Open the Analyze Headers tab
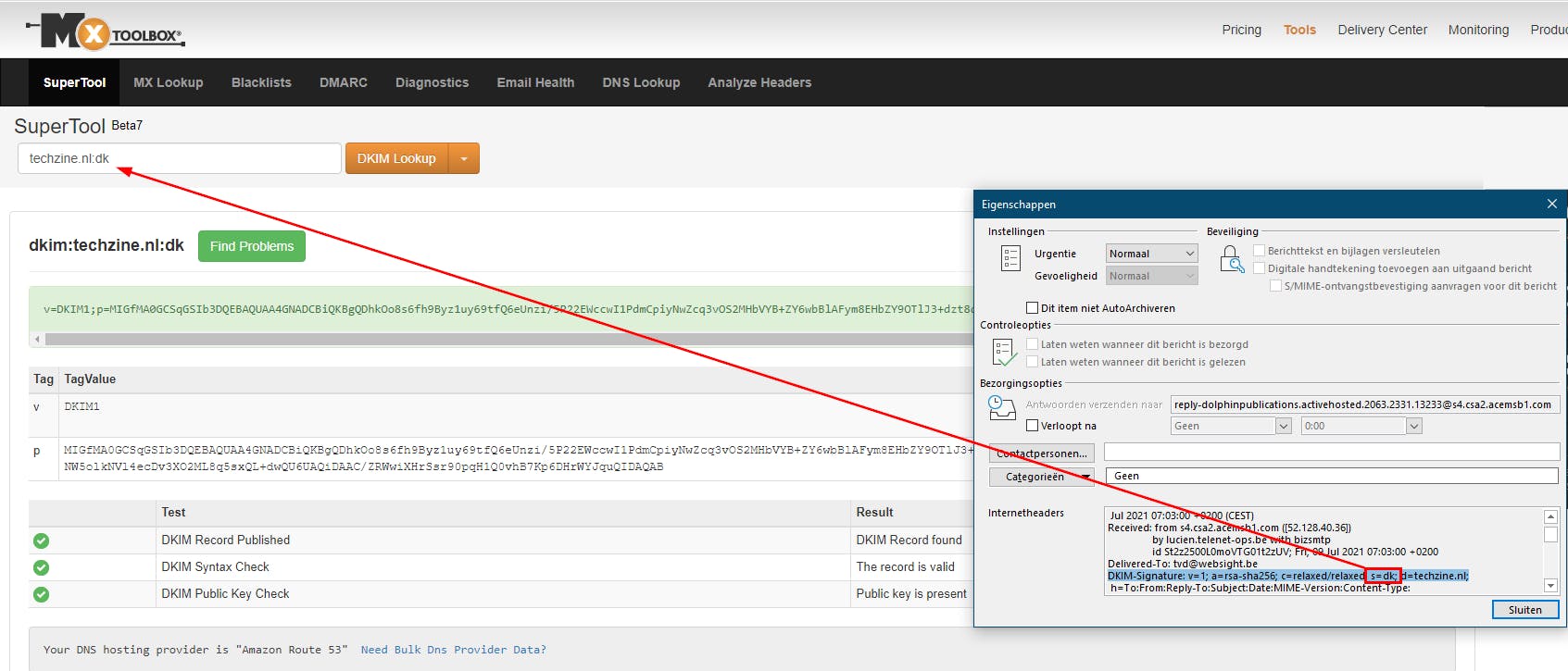The width and height of the screenshot is (1568, 671). click(759, 82)
